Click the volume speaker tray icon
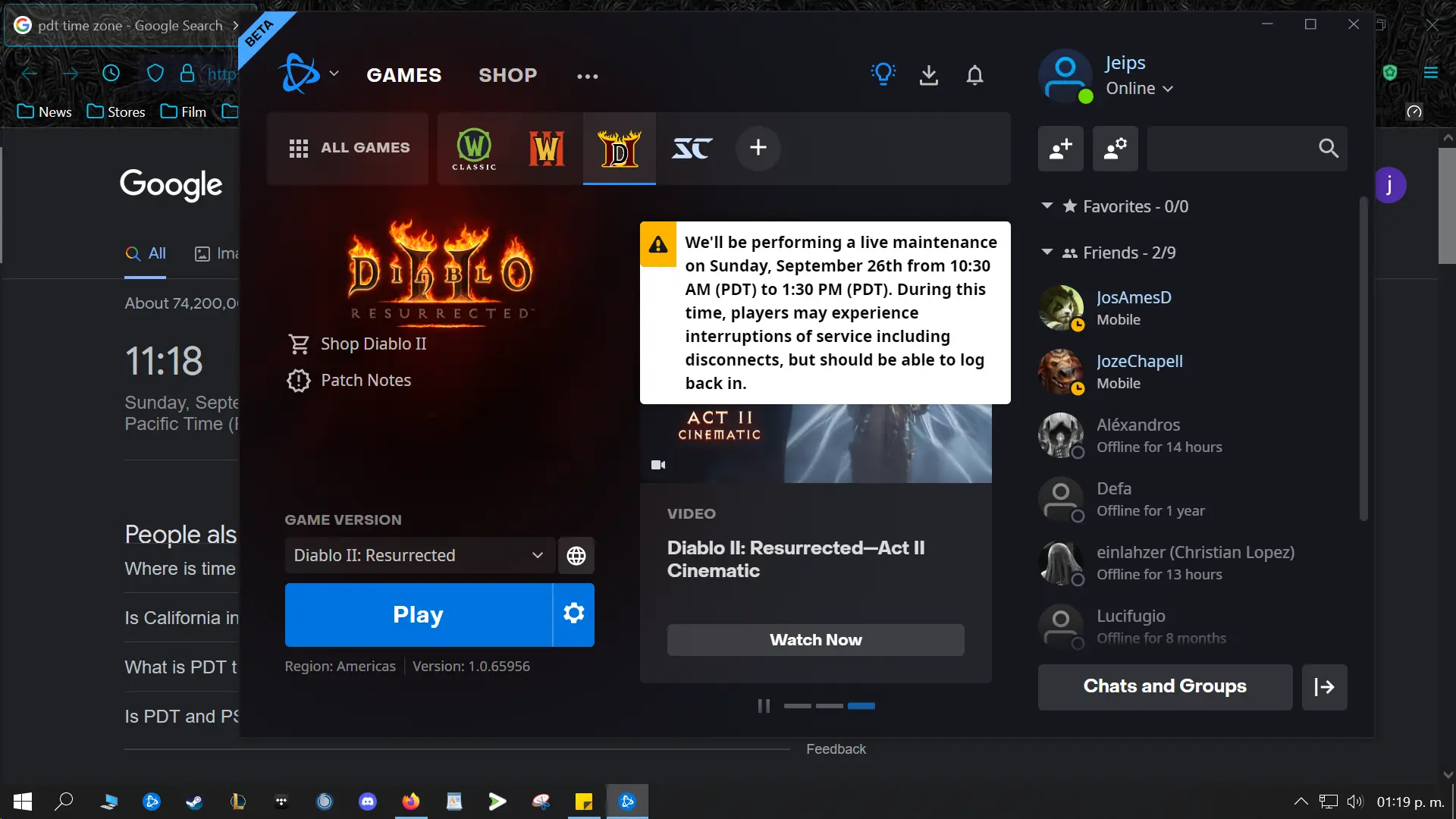 point(1355,802)
